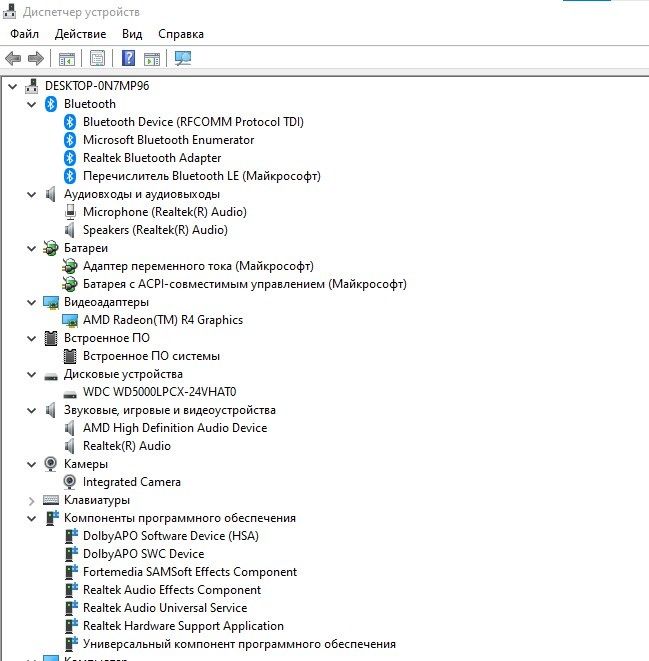Collapse the Камеры category

(x=32, y=465)
